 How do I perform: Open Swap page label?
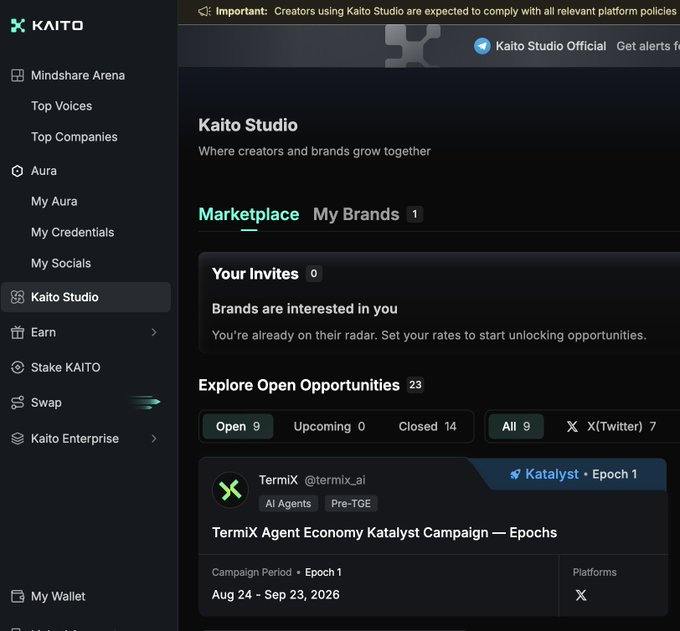46,403
